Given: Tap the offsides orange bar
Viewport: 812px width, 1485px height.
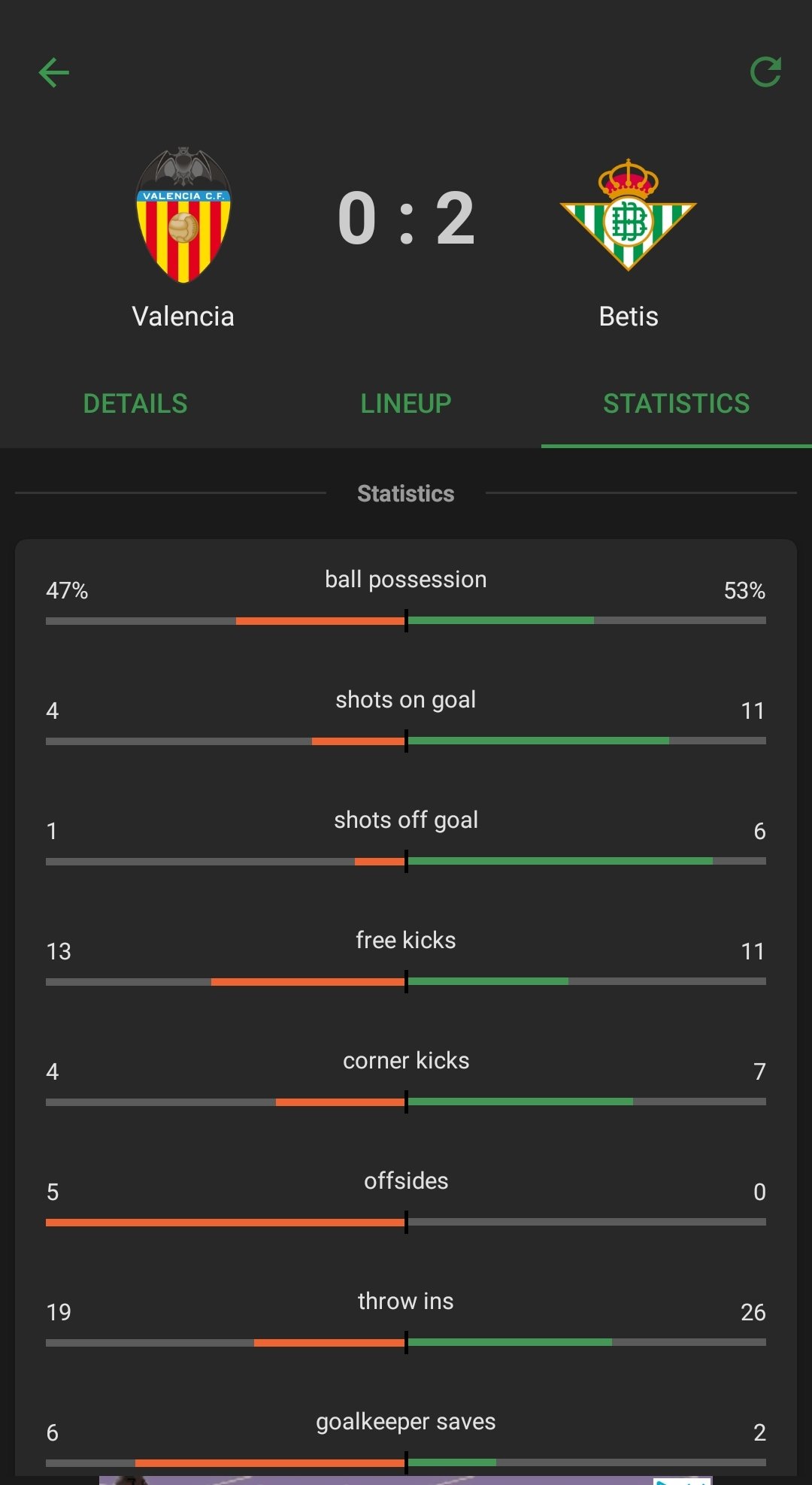Looking at the screenshot, I should tap(225, 1222).
